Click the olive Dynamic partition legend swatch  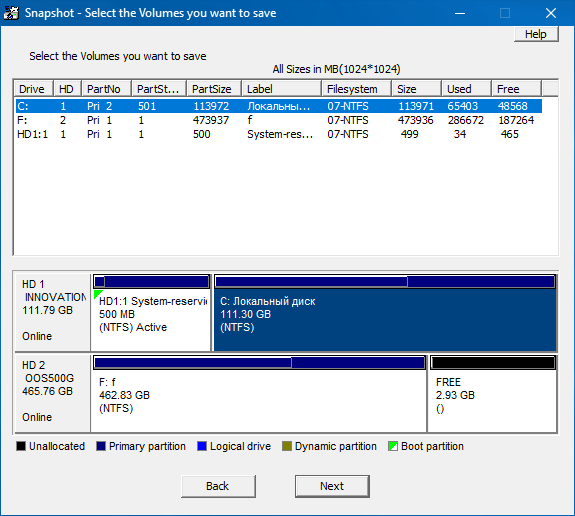tap(287, 446)
